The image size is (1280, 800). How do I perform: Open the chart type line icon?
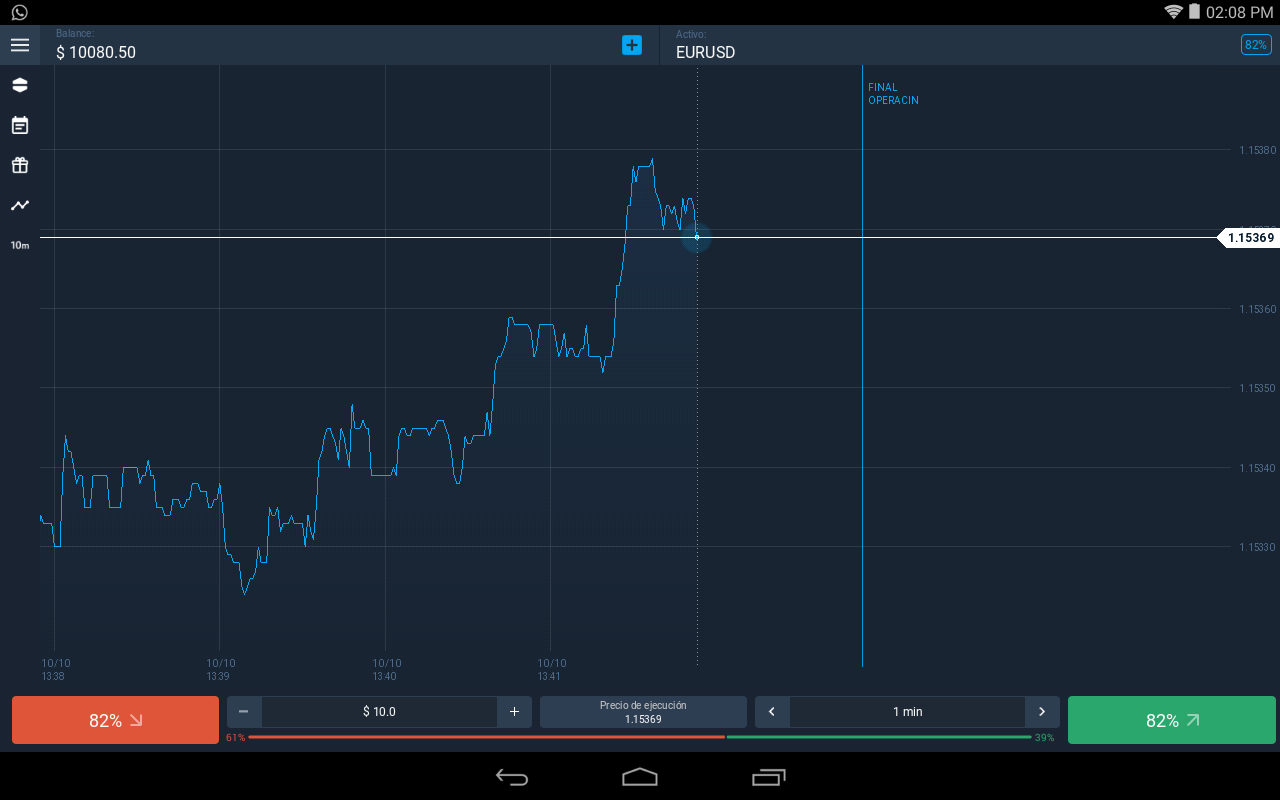tap(20, 205)
